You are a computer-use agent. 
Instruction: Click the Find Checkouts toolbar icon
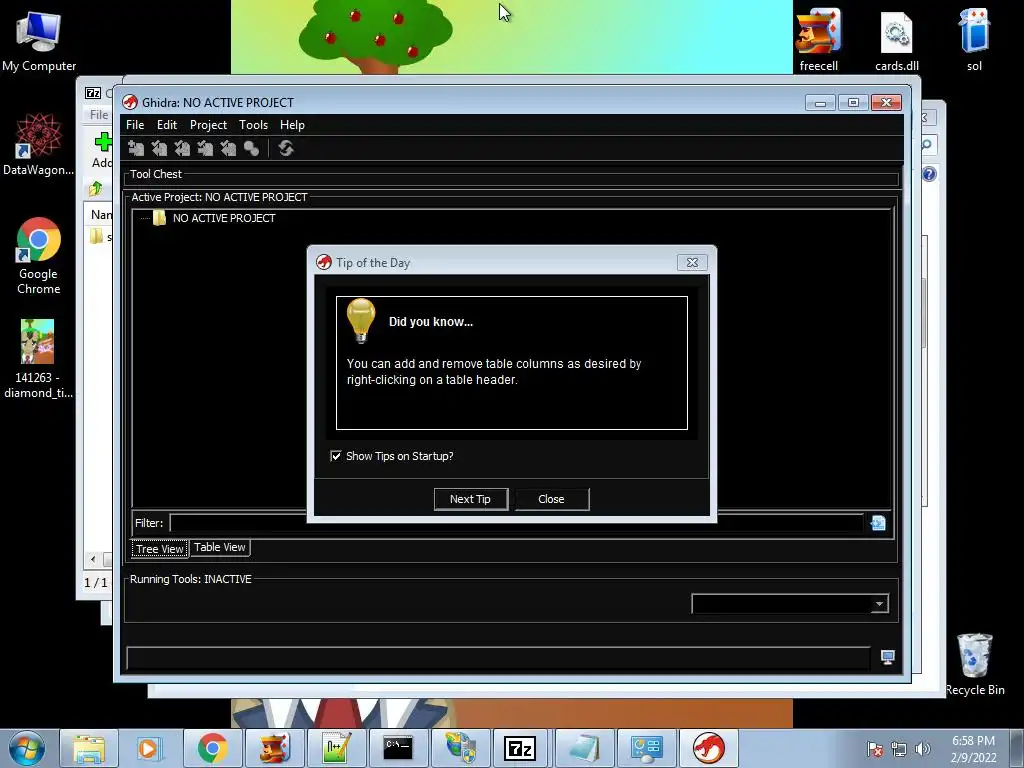pyautogui.click(x=251, y=148)
